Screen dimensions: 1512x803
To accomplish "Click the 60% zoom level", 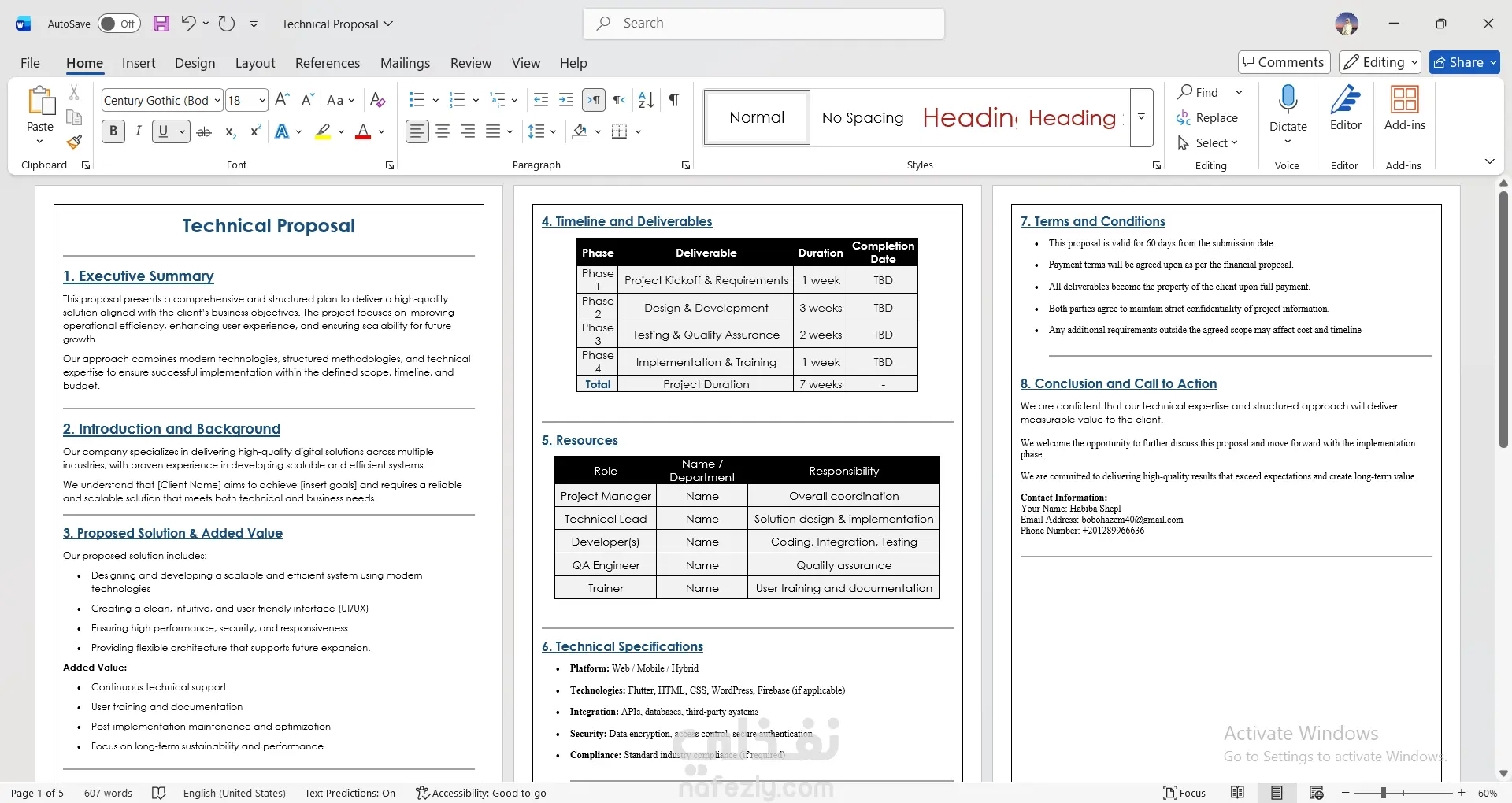I will point(1488,793).
